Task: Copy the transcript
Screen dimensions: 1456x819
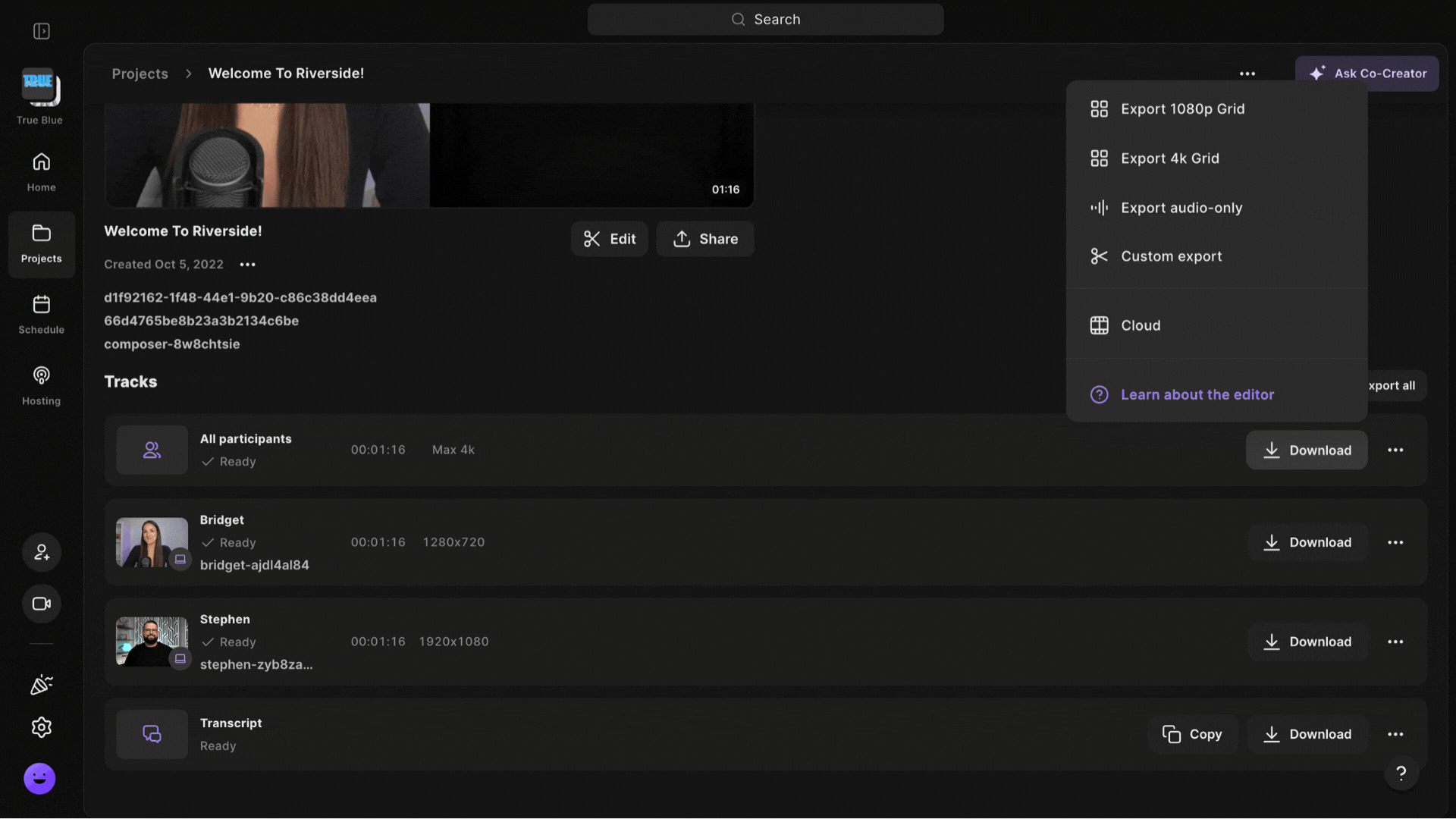Action: [1192, 734]
